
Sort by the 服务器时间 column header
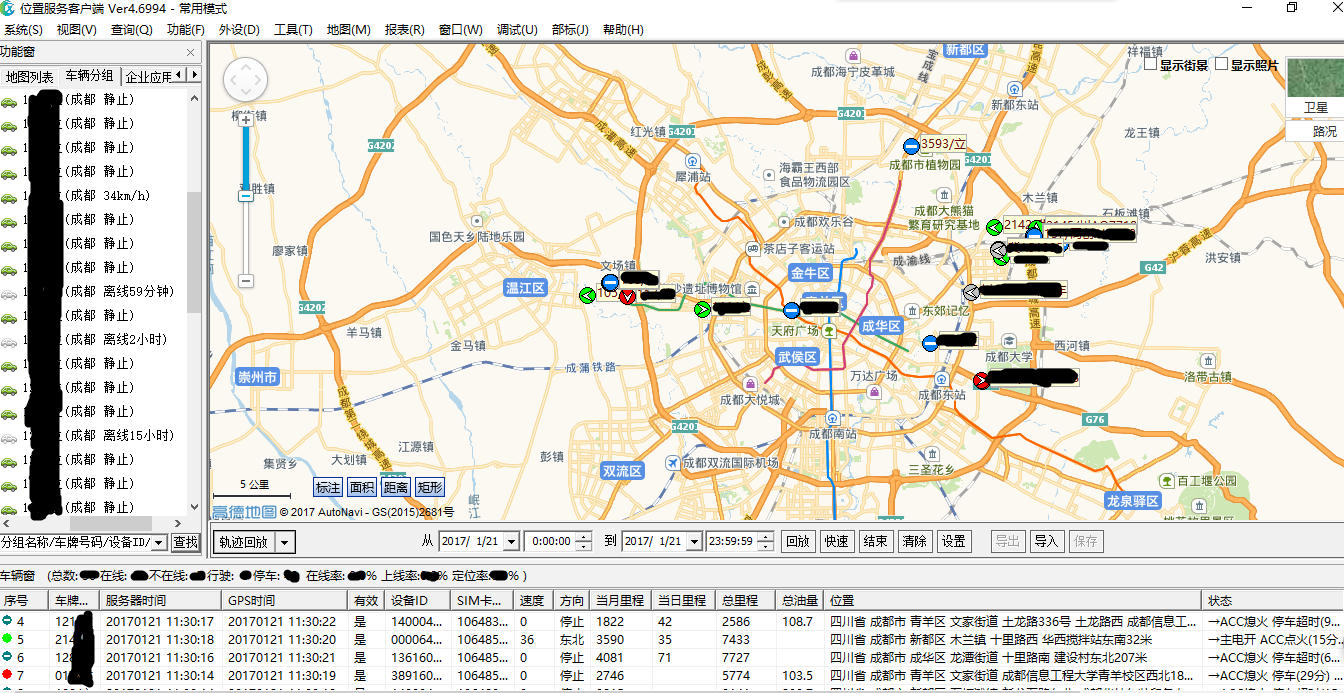[161, 601]
